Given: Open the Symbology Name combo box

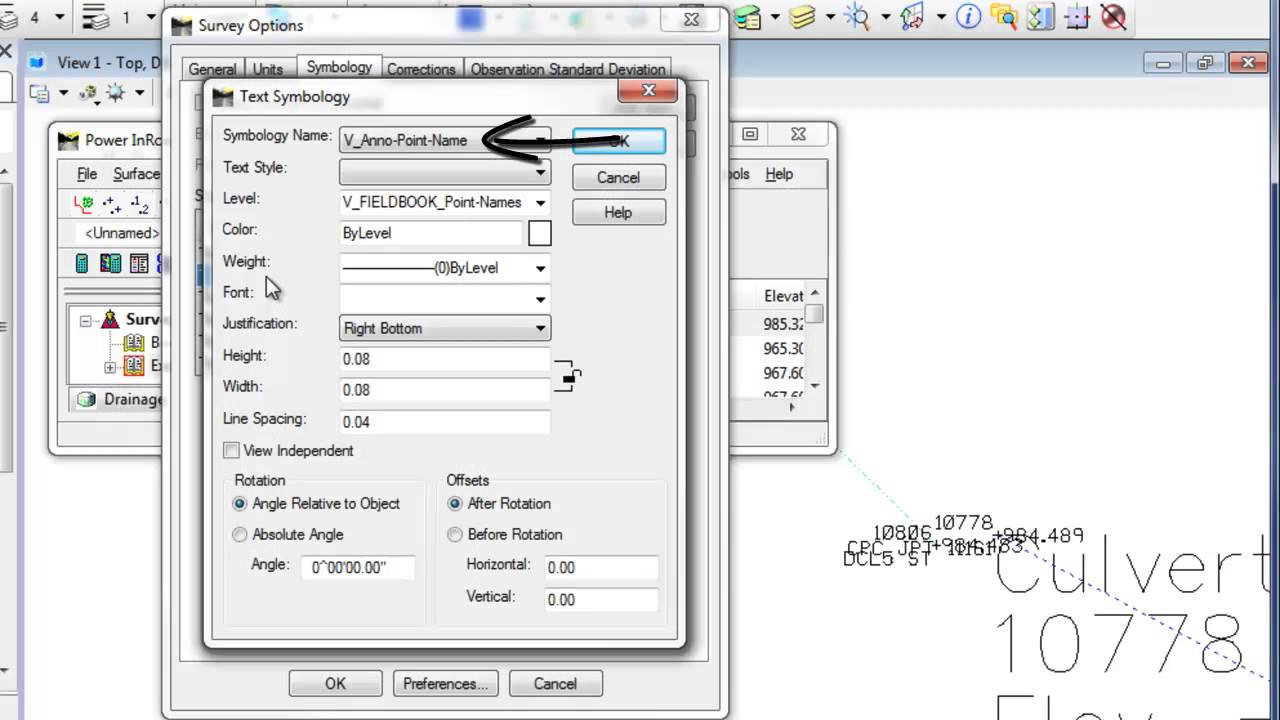Looking at the screenshot, I should coord(445,140).
